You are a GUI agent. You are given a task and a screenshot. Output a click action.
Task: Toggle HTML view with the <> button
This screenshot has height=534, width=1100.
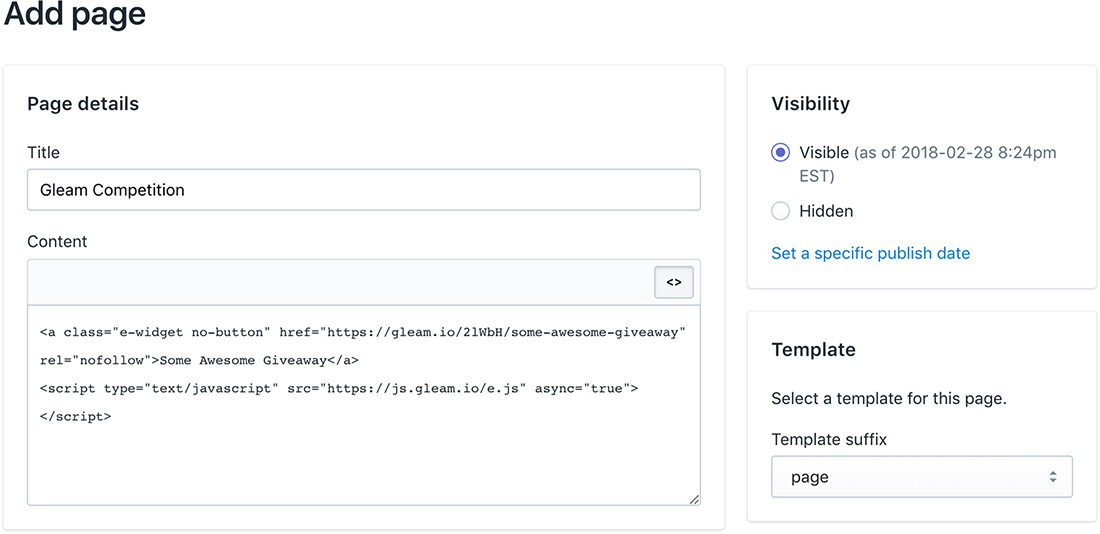click(673, 283)
